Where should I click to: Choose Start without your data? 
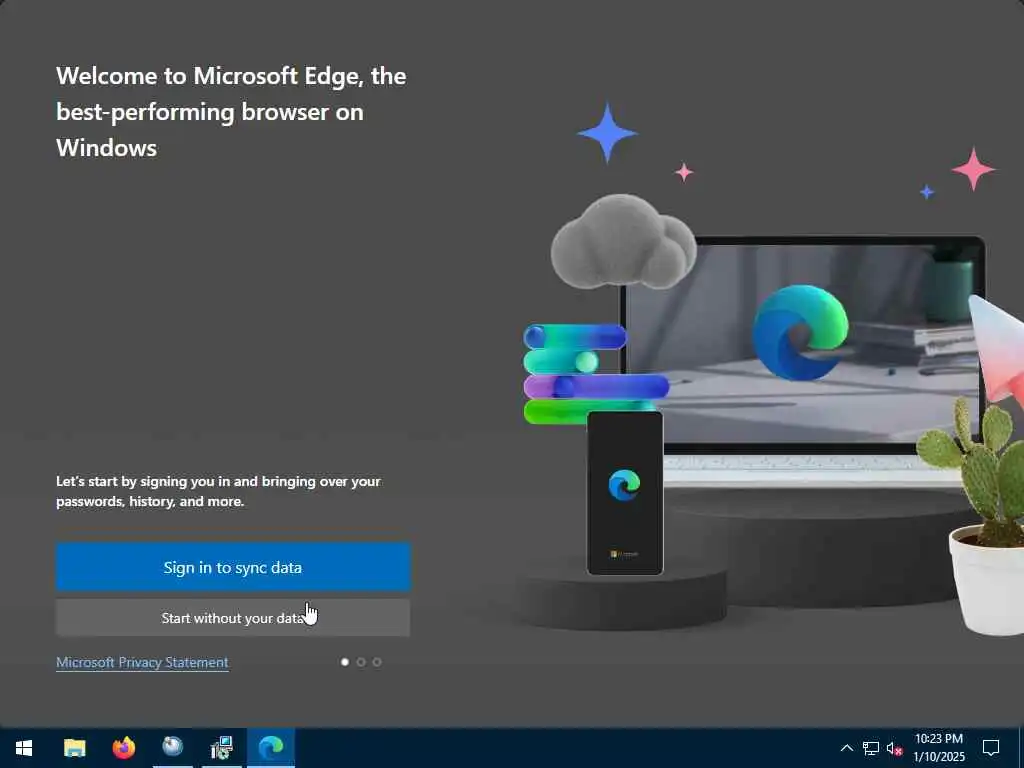click(233, 618)
